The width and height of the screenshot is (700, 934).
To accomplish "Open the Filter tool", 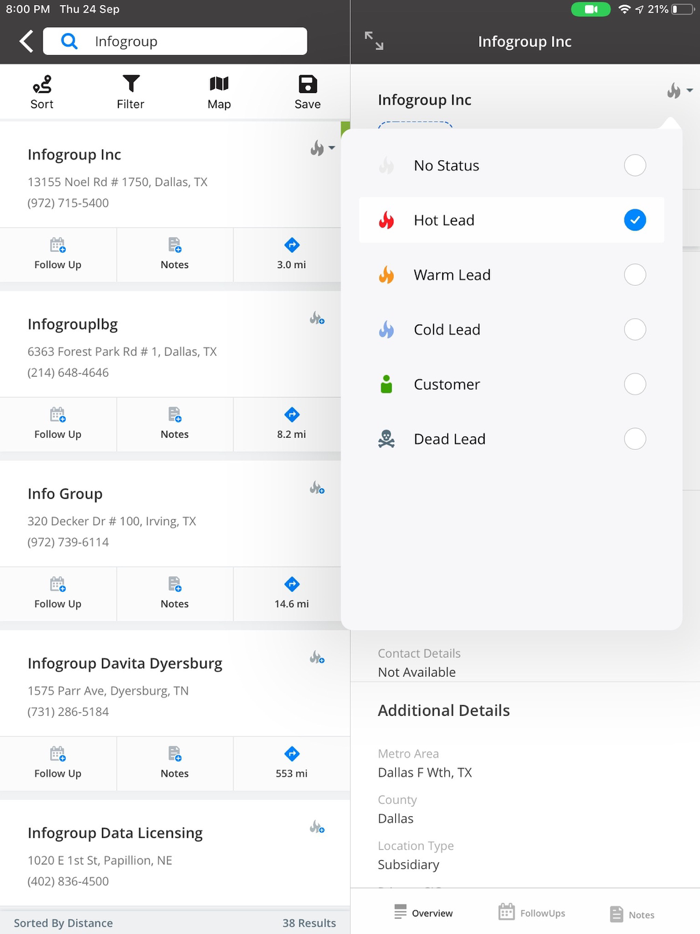I will [130, 91].
